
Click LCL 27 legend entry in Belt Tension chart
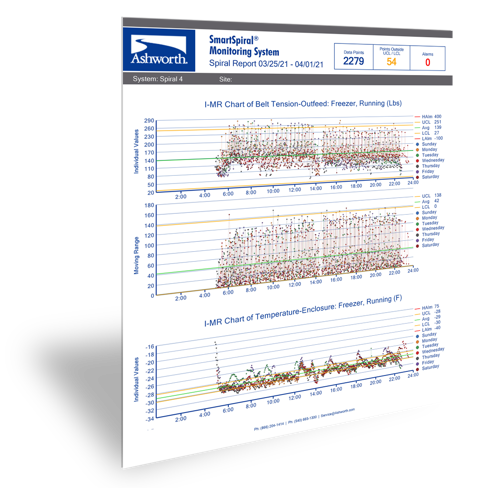(427, 133)
